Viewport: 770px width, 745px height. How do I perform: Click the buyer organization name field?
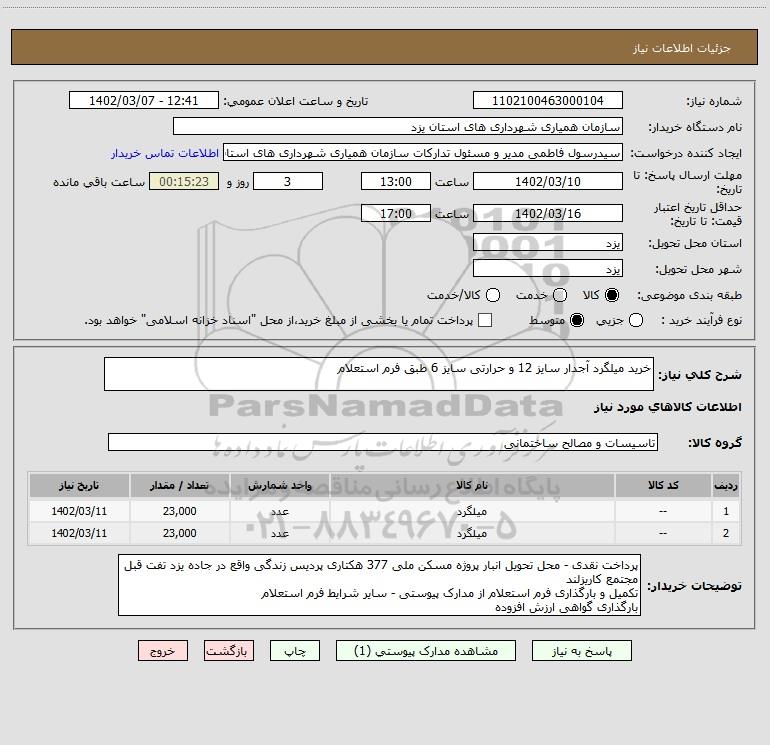398,127
